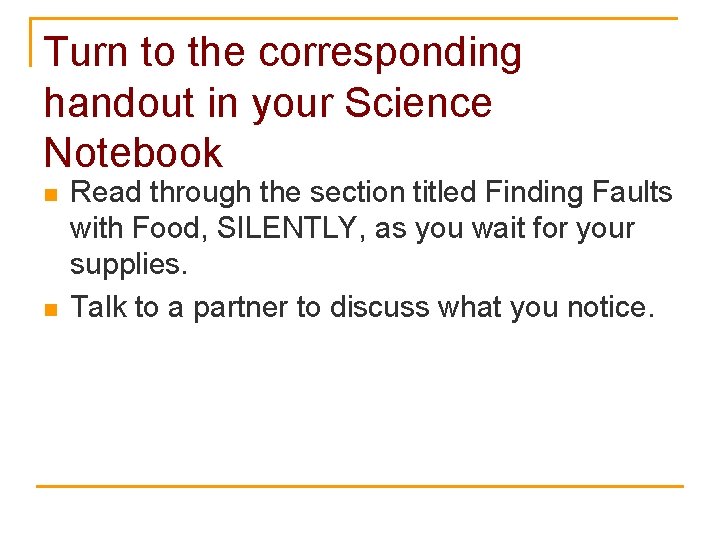
Task: Click the orange bullet beside "Talk to"
Action: [x=51, y=310]
